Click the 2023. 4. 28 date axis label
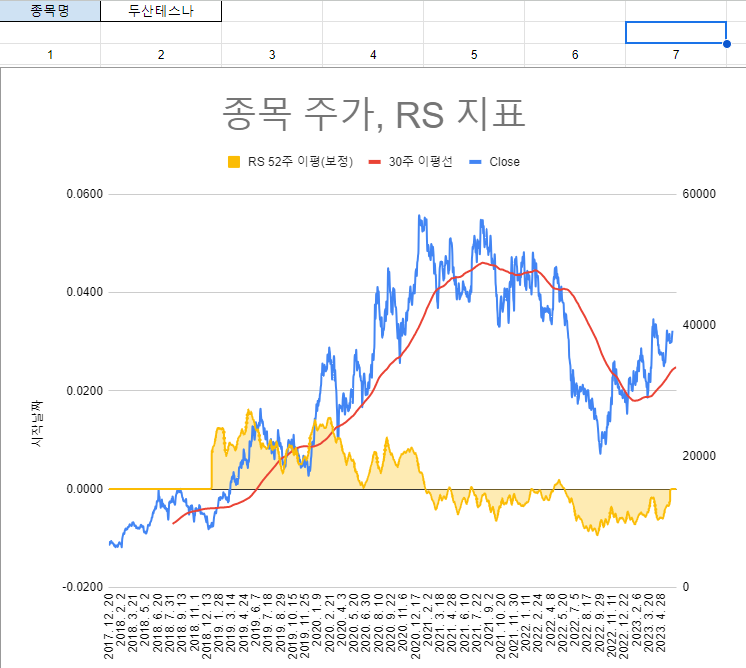The image size is (746, 668). pyautogui.click(x=661, y=623)
